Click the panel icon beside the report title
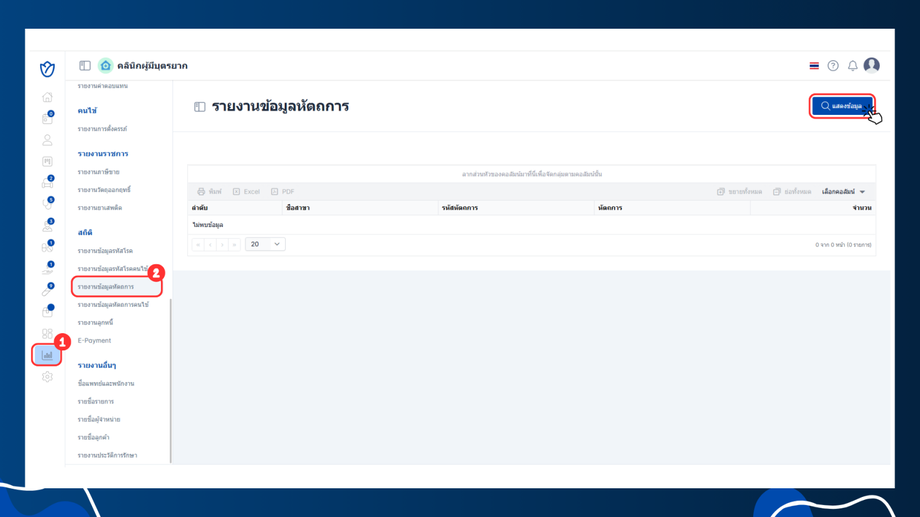The image size is (920, 517). click(x=199, y=107)
